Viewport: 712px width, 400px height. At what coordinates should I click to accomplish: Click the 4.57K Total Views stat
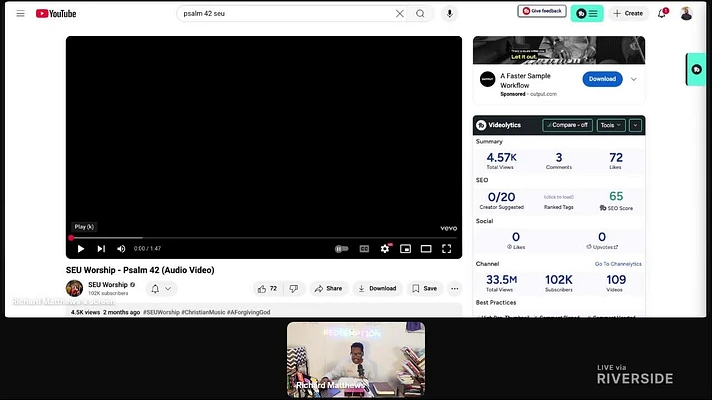(x=501, y=160)
